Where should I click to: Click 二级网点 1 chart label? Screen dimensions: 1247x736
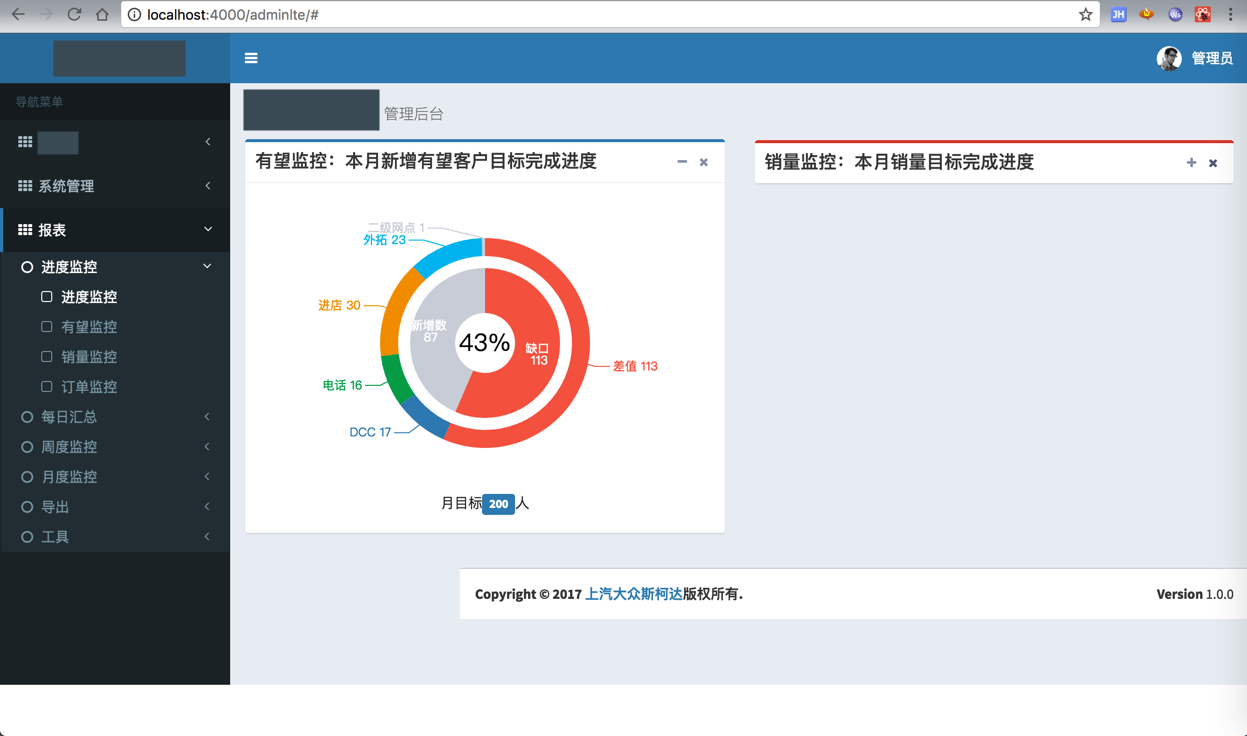click(396, 228)
